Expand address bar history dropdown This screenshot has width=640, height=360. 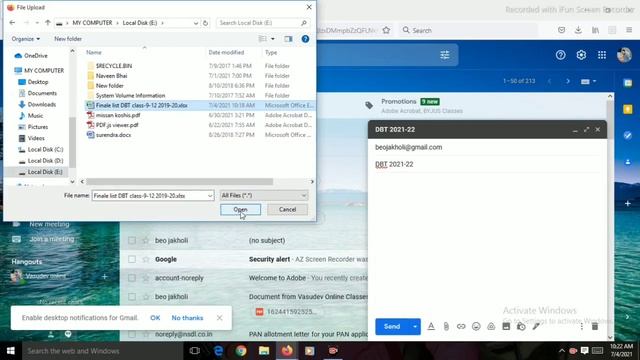point(196,23)
